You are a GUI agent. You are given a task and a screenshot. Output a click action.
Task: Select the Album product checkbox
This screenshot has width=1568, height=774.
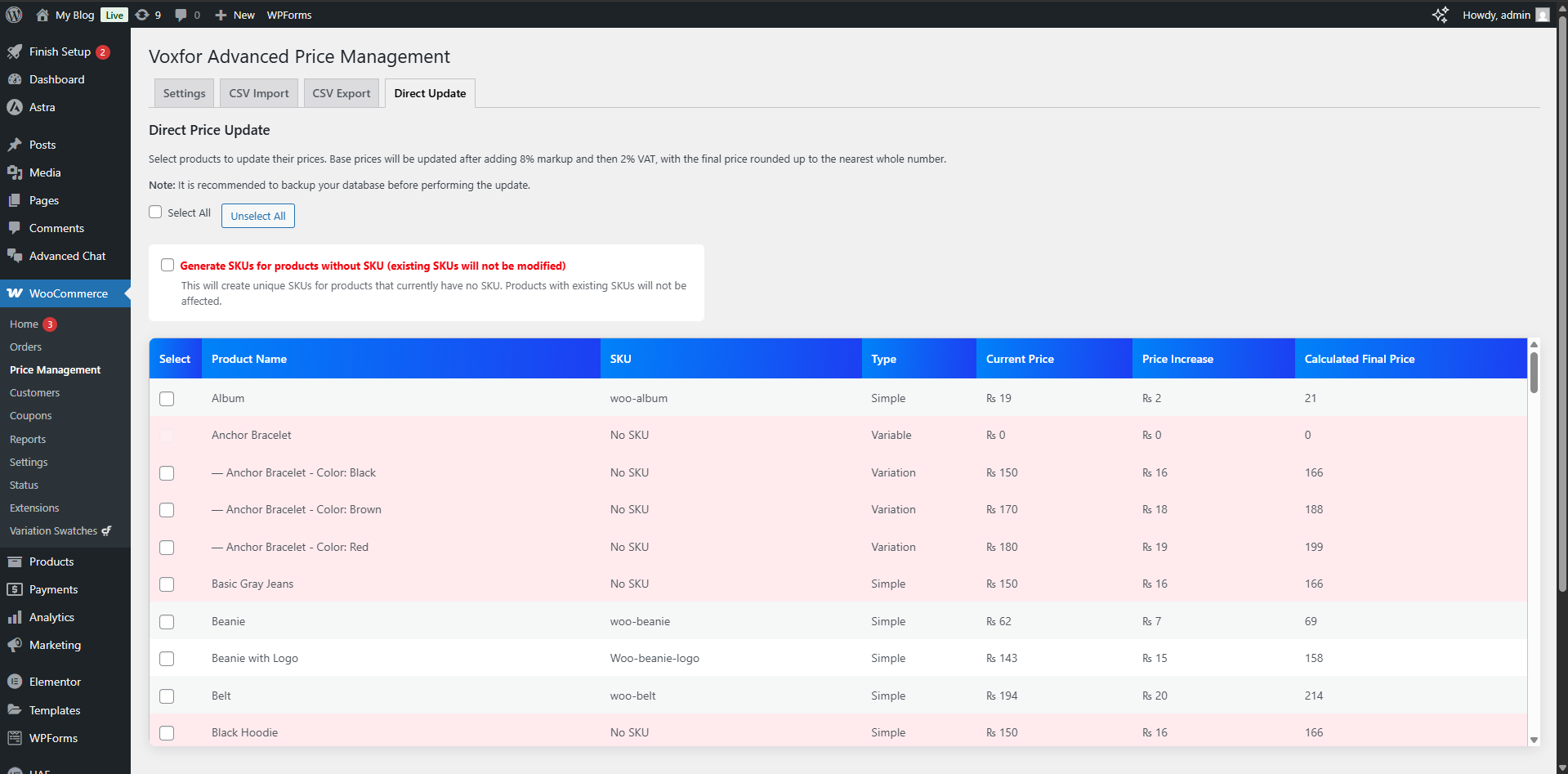click(x=167, y=399)
